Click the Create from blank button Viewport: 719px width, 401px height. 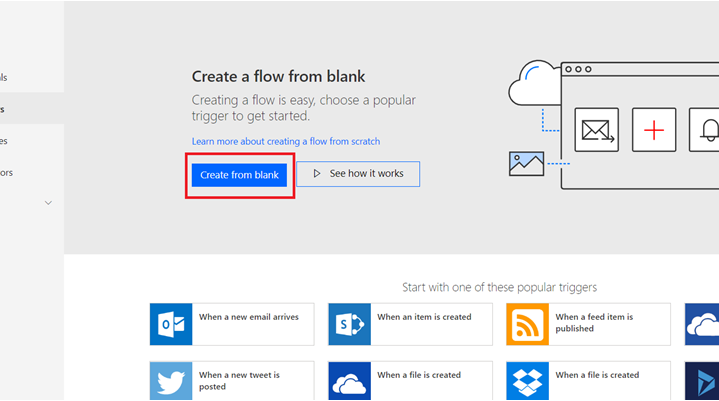239,175
